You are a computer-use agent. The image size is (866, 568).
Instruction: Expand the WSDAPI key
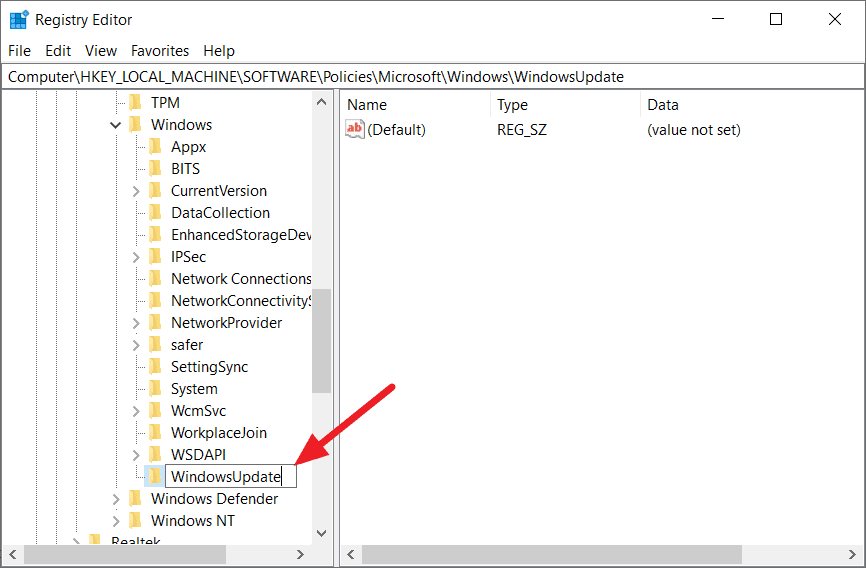[x=136, y=455]
